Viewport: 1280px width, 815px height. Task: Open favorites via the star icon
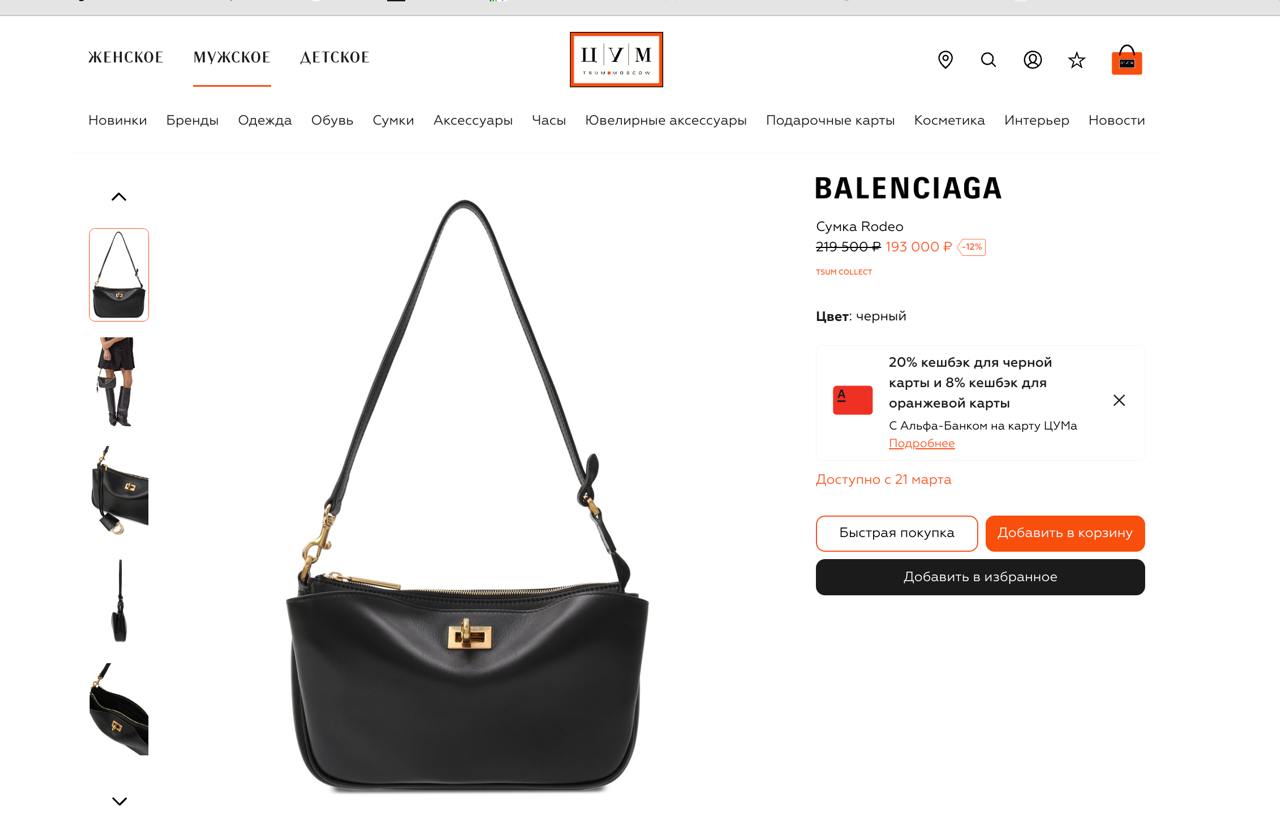click(x=1077, y=60)
